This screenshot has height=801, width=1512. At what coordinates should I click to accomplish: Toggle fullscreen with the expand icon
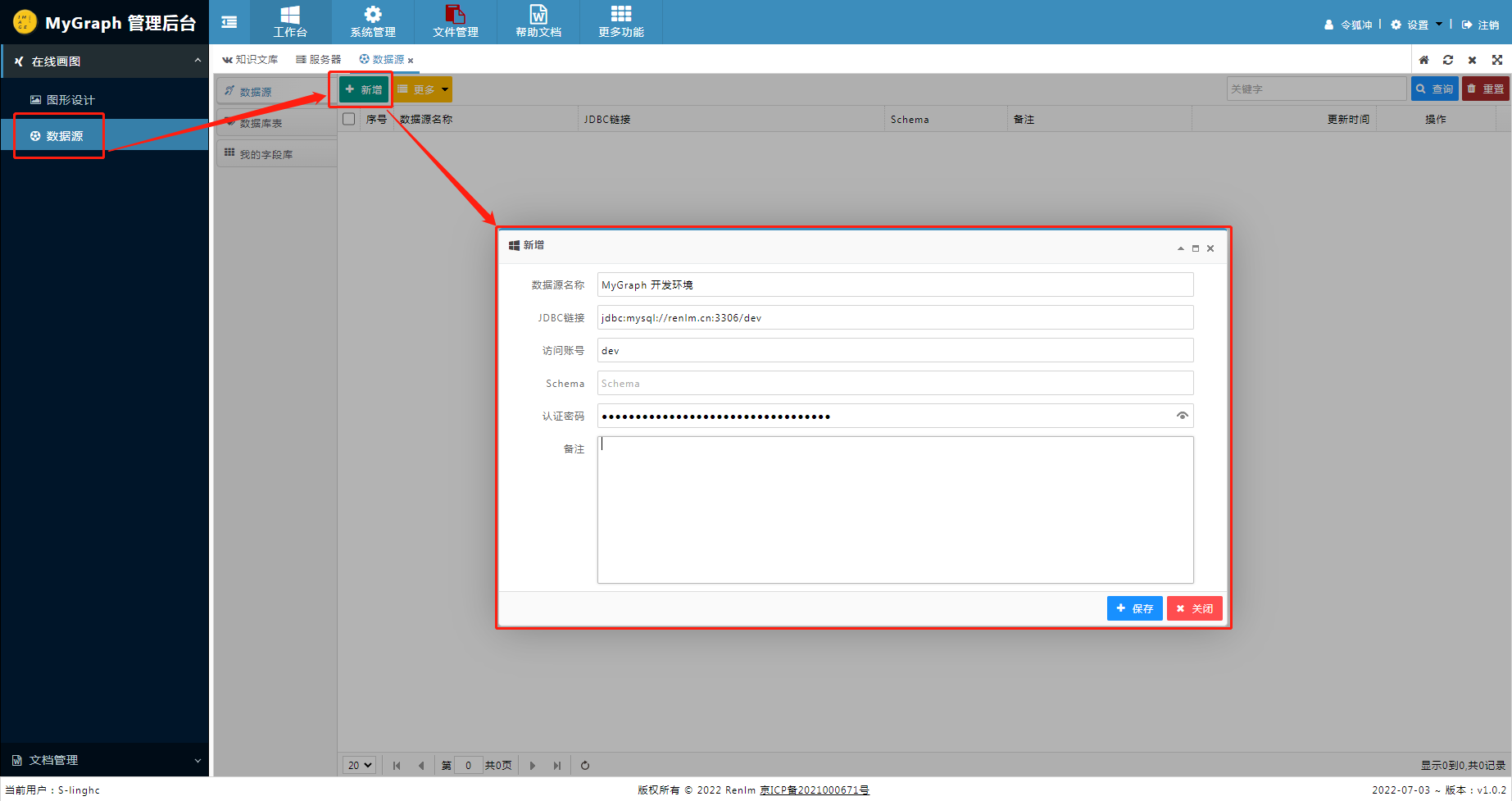point(1496,60)
